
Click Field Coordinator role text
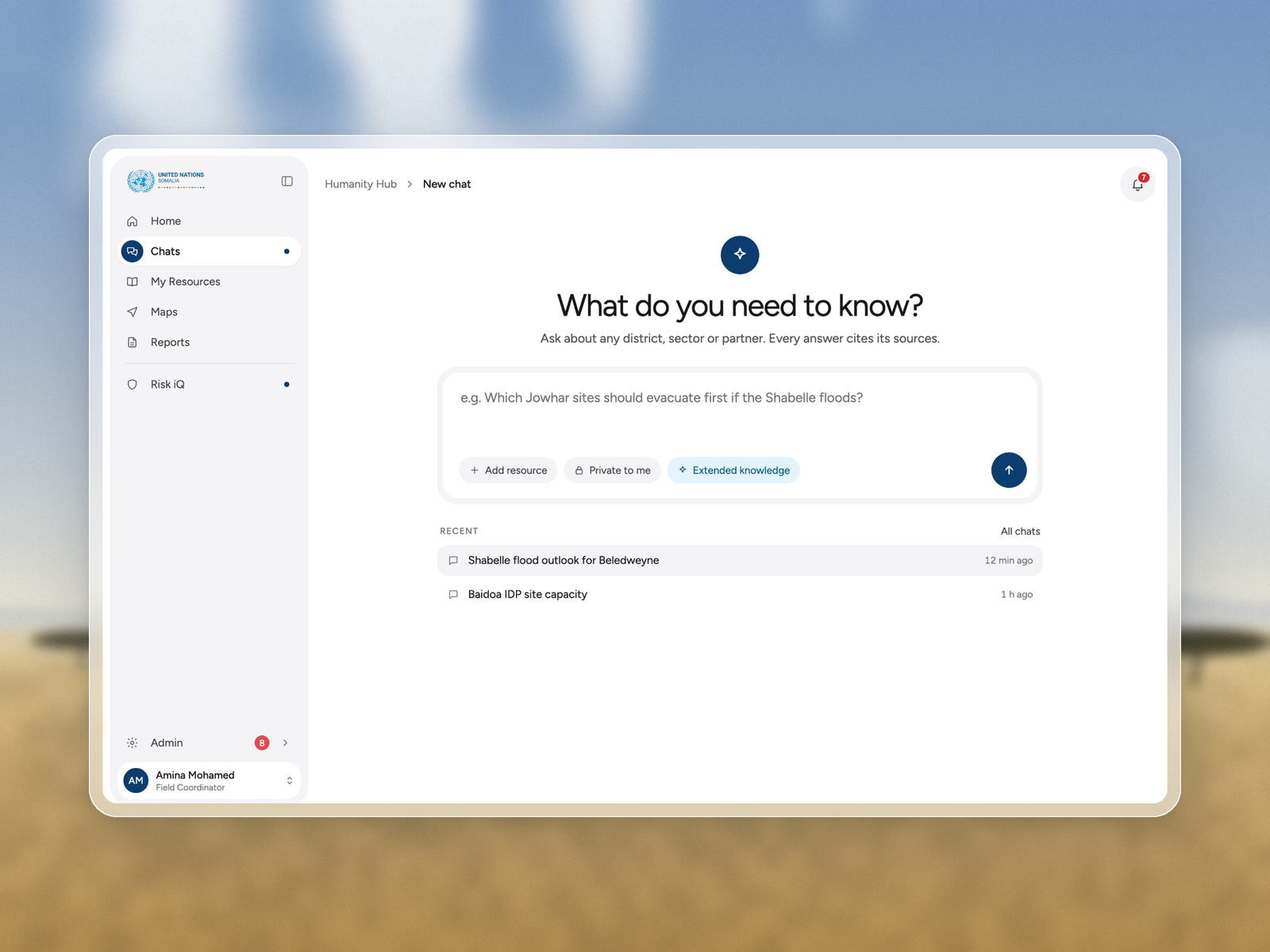[x=190, y=788]
